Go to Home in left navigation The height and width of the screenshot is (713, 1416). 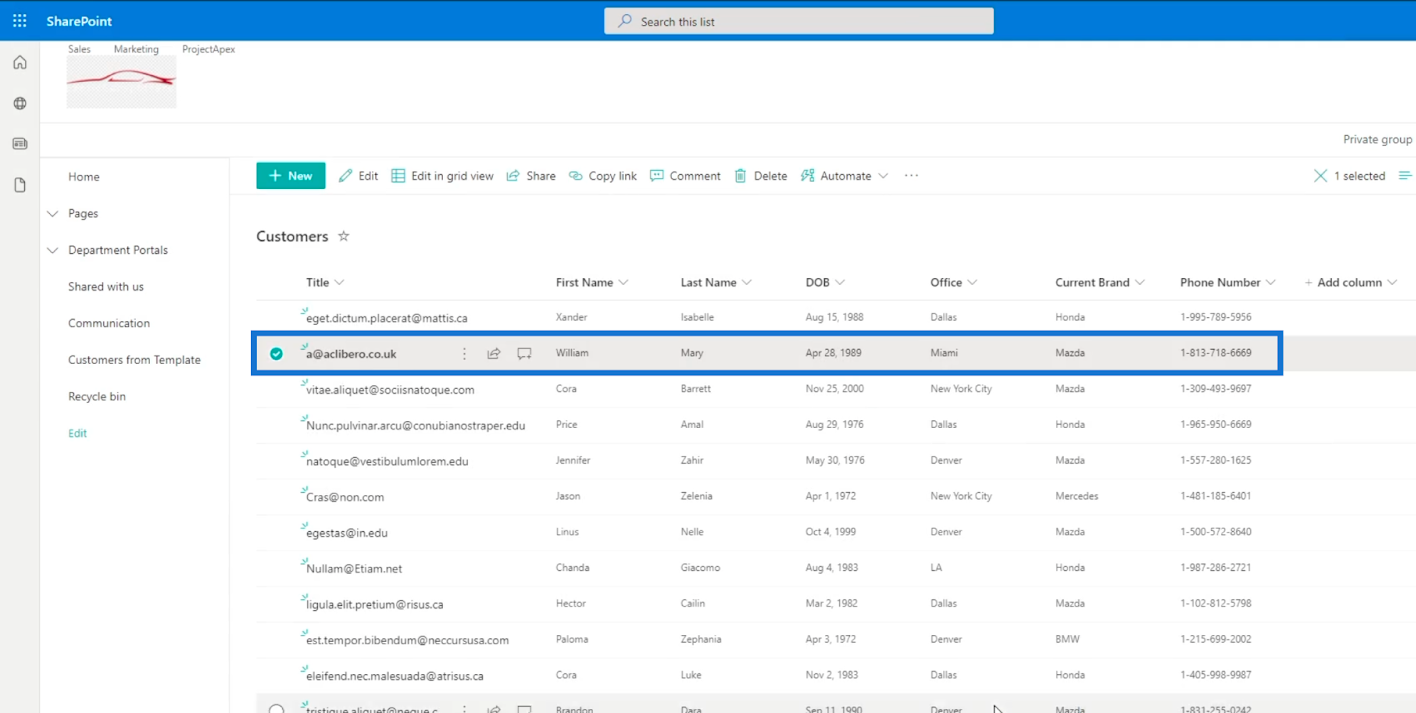pyautogui.click(x=84, y=177)
